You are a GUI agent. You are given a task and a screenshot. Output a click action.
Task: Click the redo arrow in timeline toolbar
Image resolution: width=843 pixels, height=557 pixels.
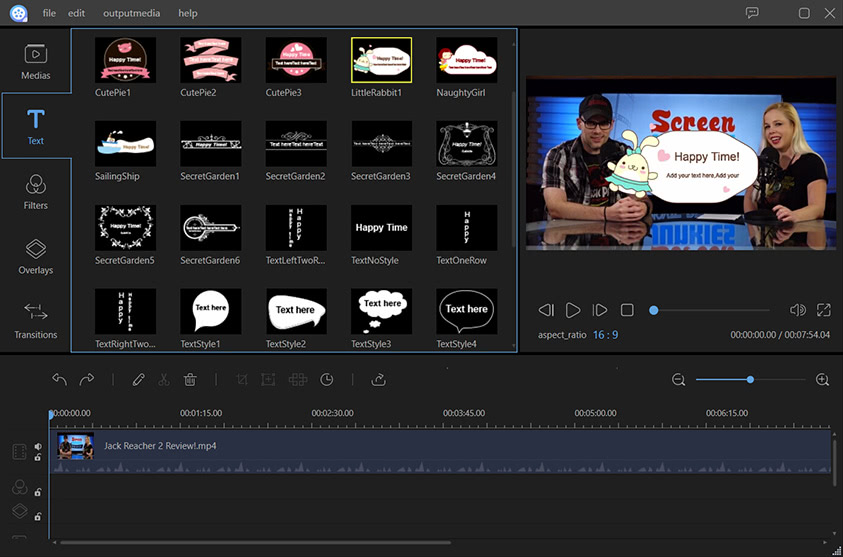pyautogui.click(x=87, y=380)
